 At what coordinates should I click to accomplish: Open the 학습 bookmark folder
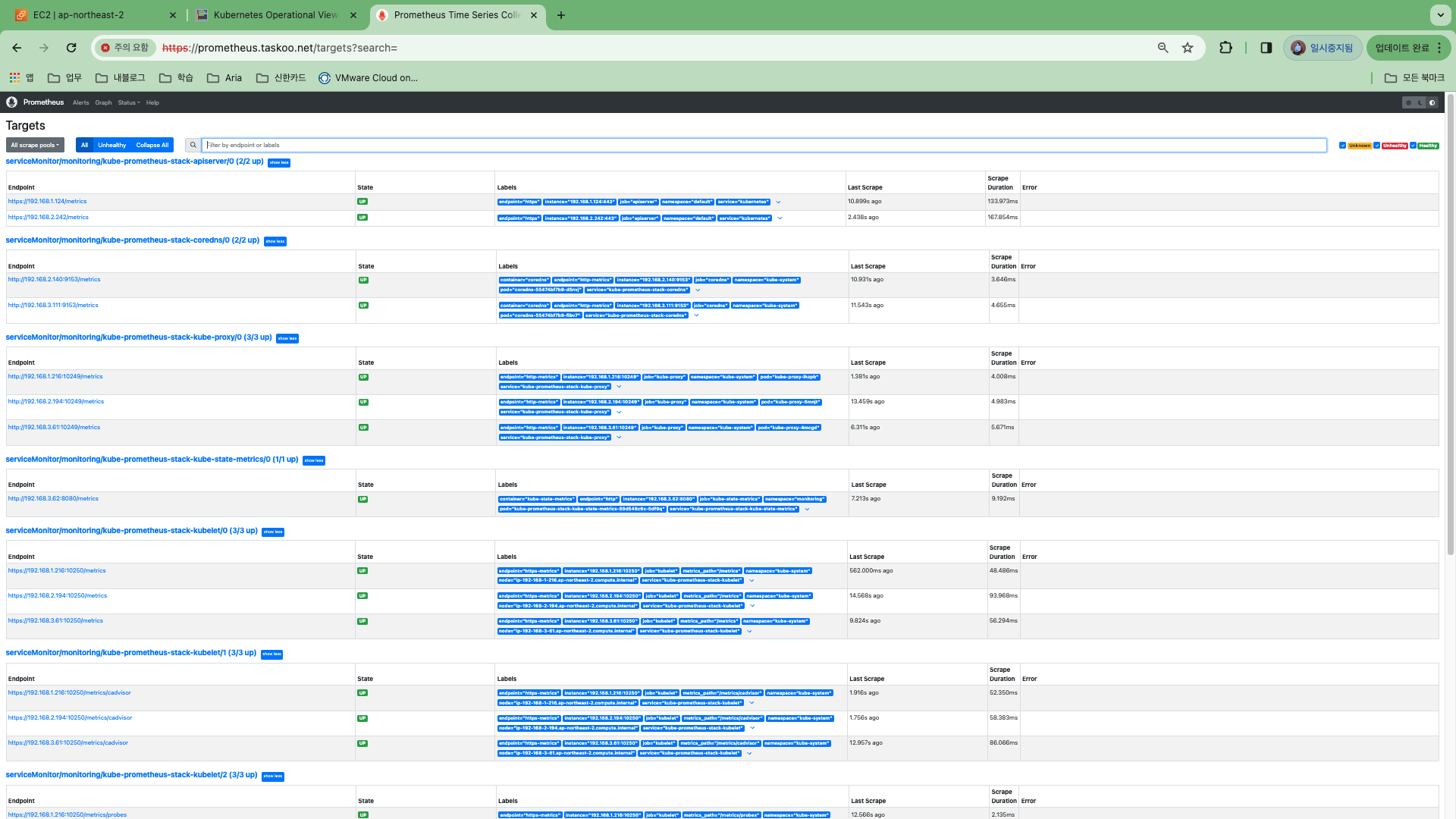click(x=176, y=78)
